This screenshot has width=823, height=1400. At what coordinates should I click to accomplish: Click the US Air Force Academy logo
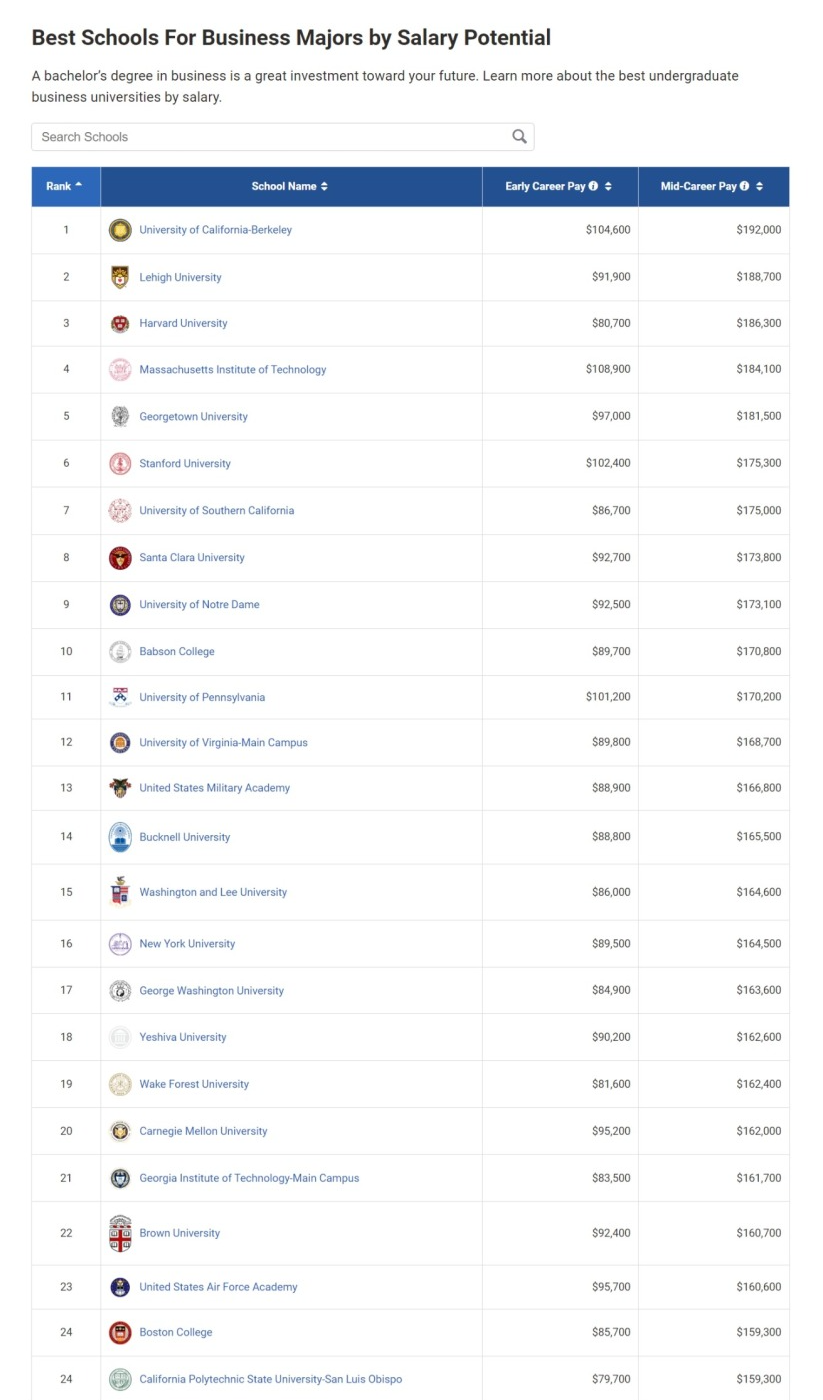point(120,1287)
